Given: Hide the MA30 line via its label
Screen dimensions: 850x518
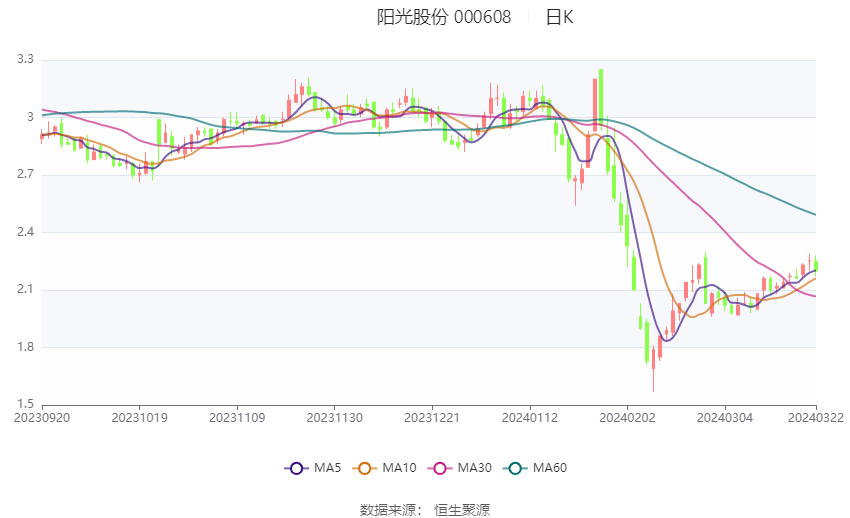Looking at the screenshot, I should tap(475, 468).
